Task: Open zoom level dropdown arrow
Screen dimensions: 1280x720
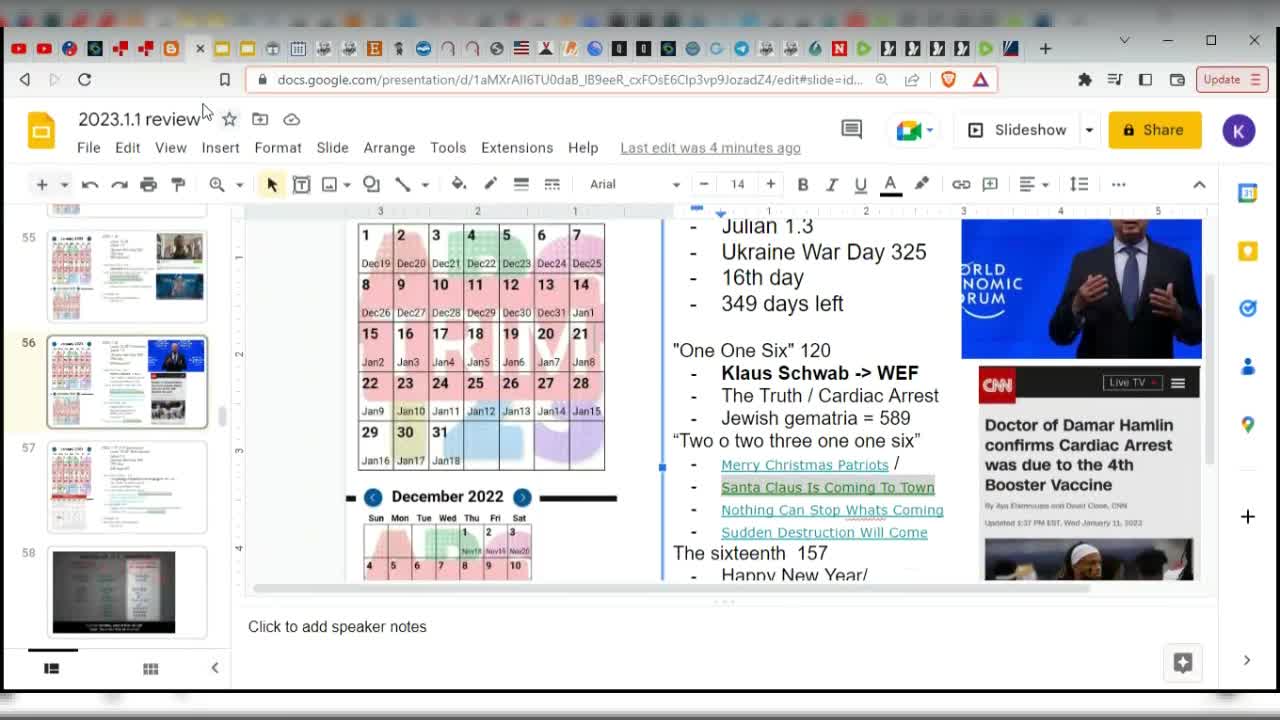Action: point(239,184)
